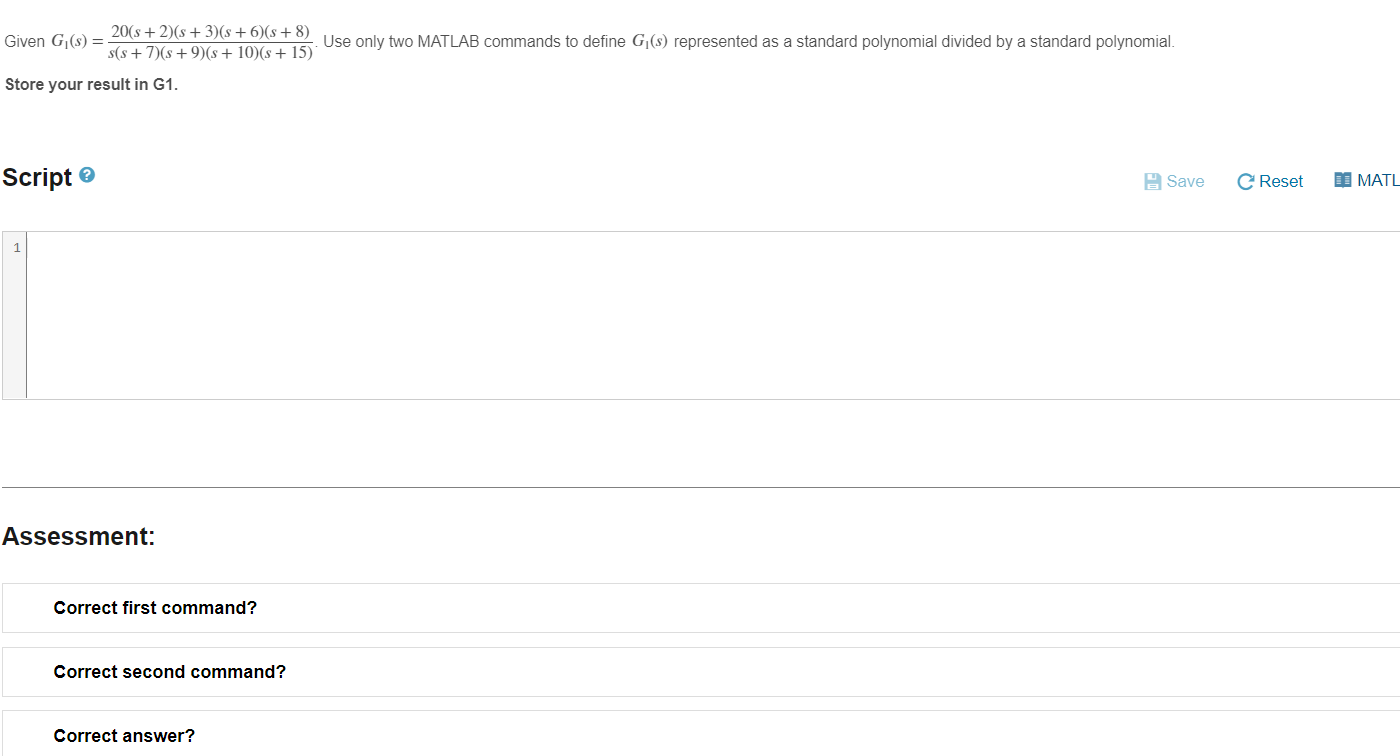Click the Script section header

[36, 176]
